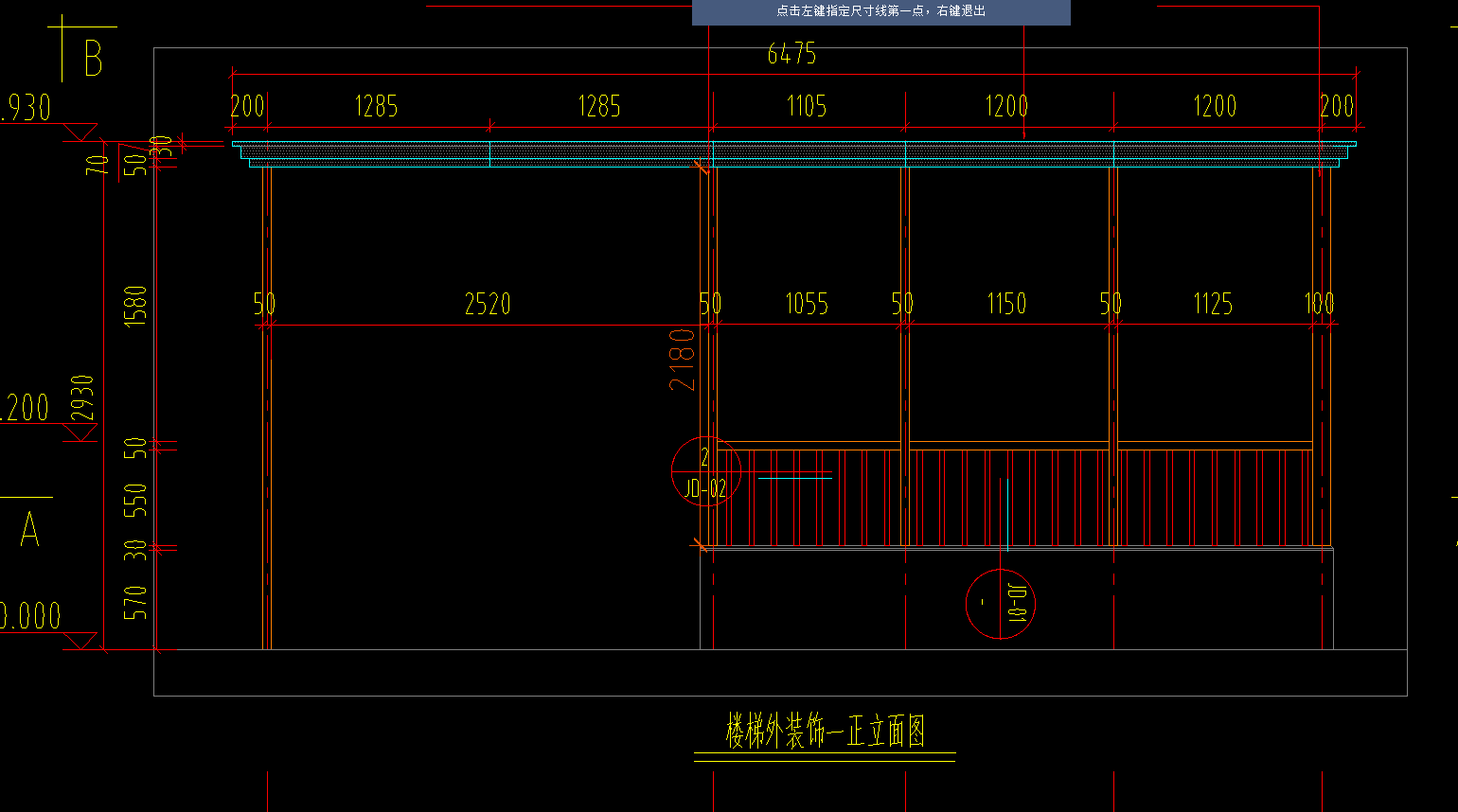The width and height of the screenshot is (1458, 812).
Task: Select the vertical 50 dimension above 550
Action: 136,448
